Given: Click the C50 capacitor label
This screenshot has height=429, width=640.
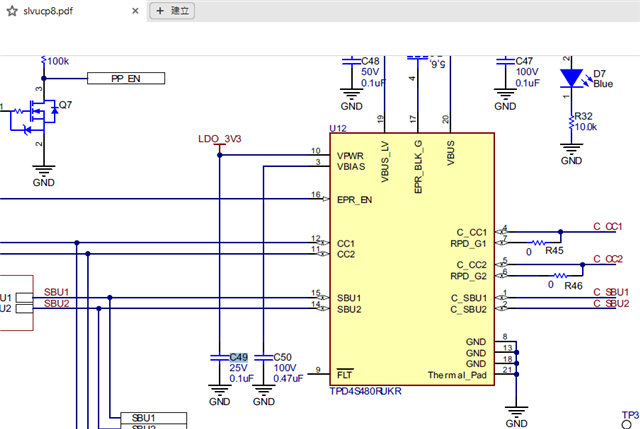Looking at the screenshot, I should pyautogui.click(x=282, y=357).
